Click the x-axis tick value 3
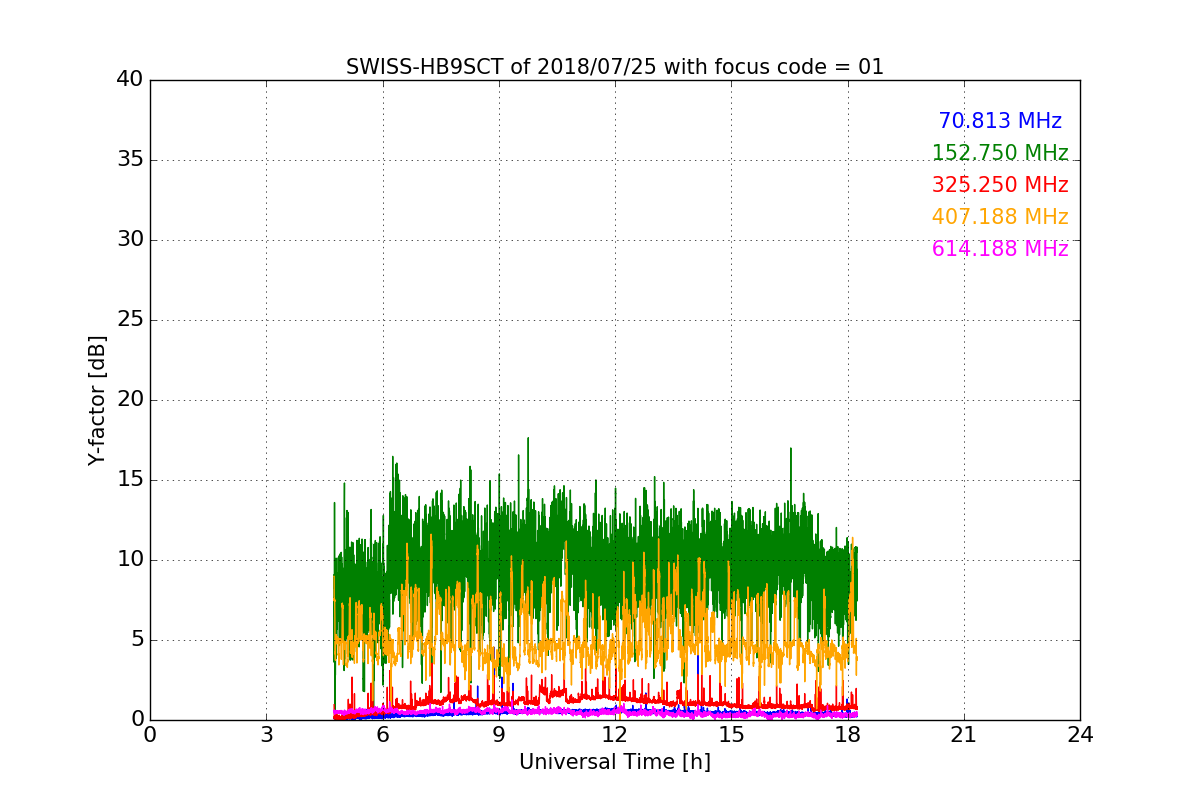1200x800 pixels. point(266,734)
